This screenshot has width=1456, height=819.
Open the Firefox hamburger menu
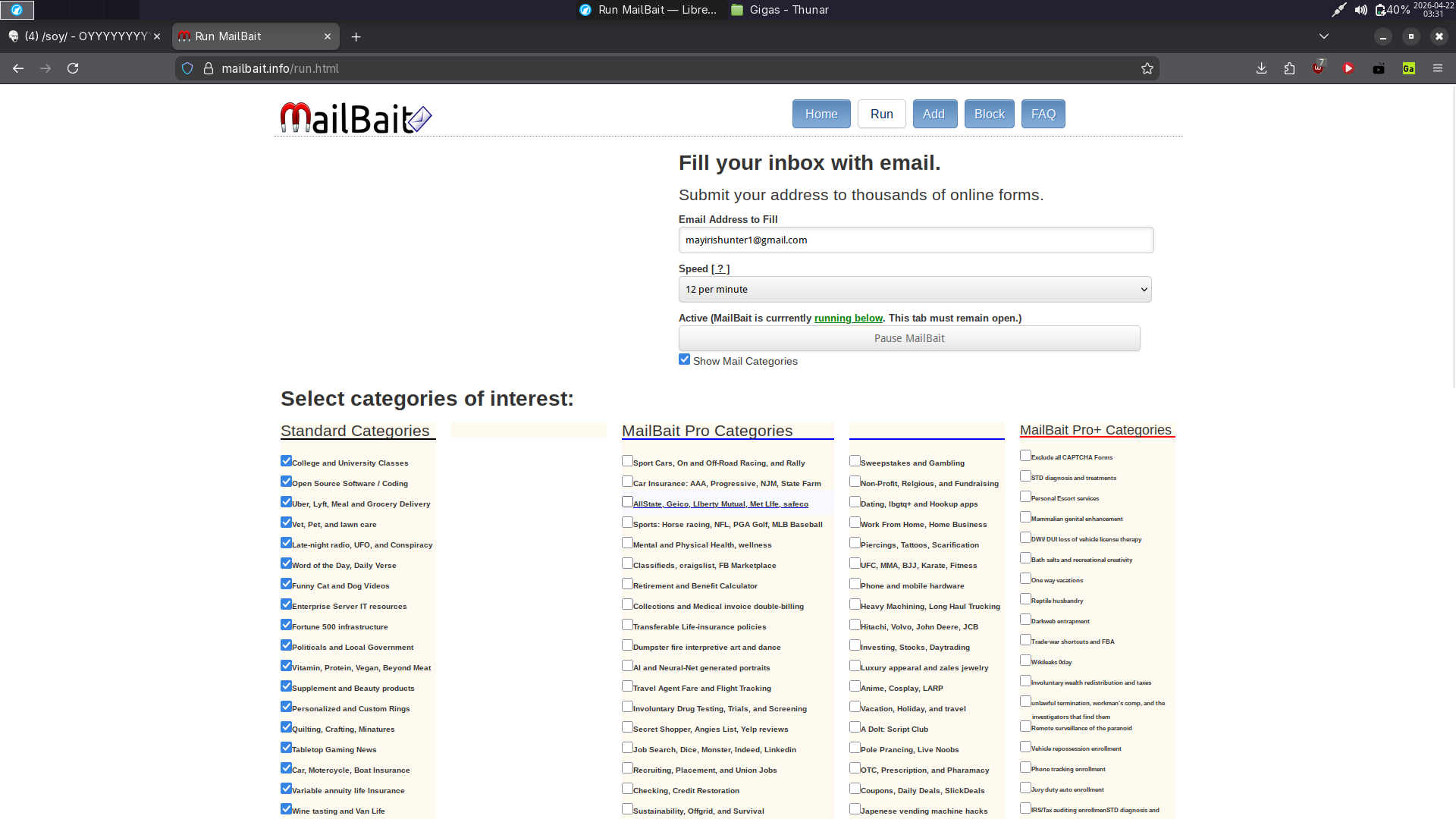(x=1437, y=68)
